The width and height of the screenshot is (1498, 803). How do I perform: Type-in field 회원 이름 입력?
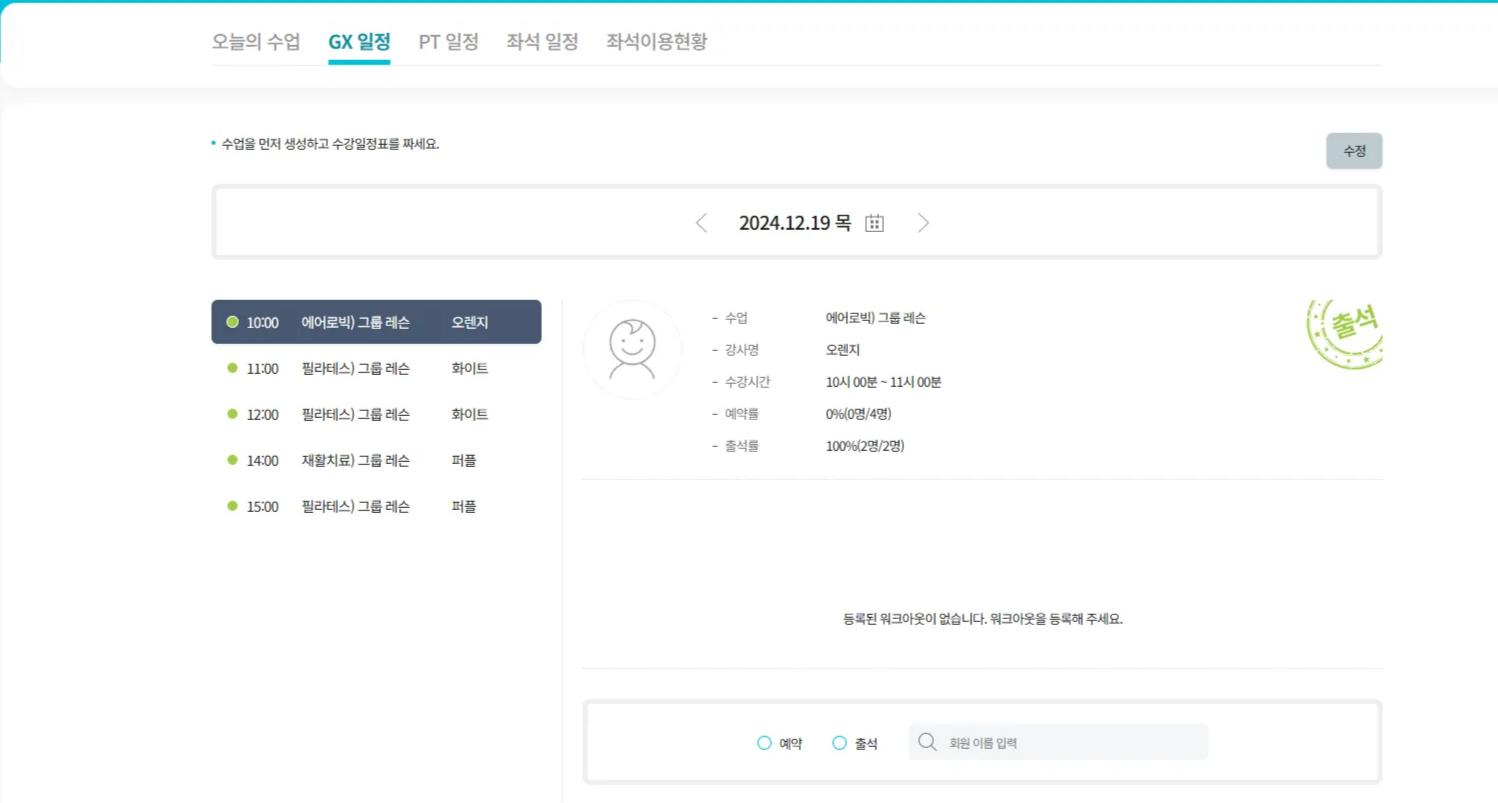1058,742
